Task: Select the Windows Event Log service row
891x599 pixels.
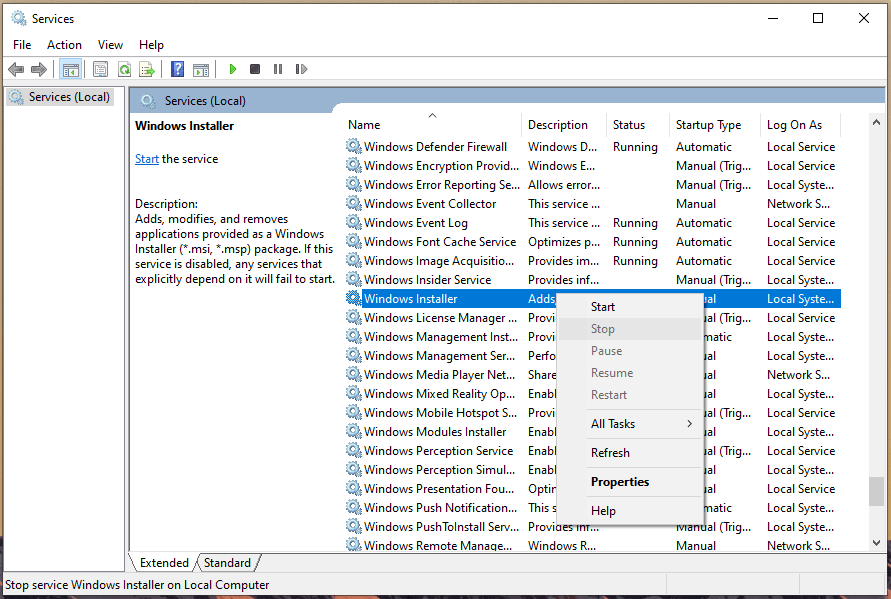Action: 416,223
